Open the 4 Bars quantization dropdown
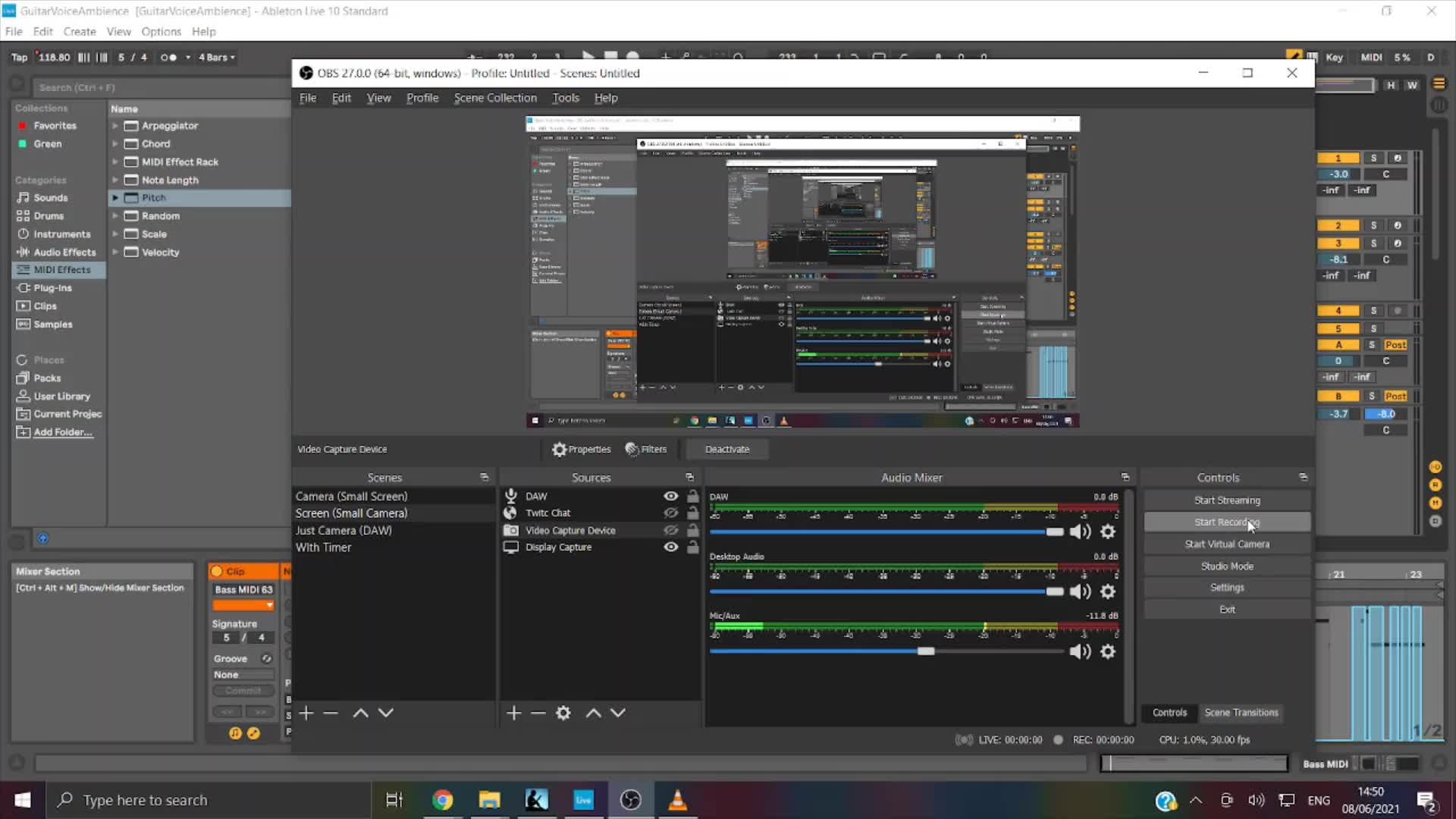 point(217,57)
